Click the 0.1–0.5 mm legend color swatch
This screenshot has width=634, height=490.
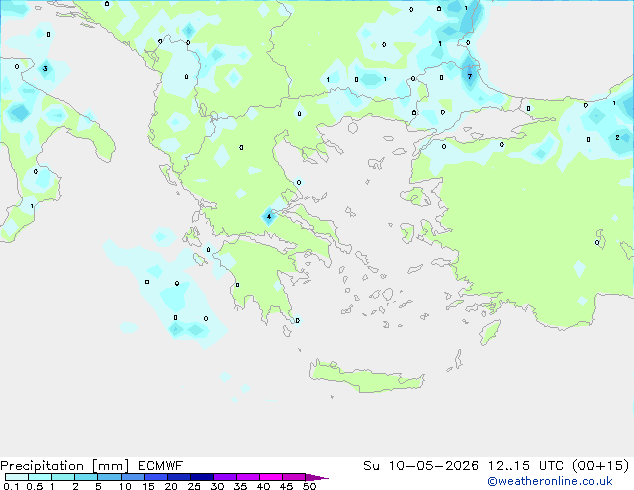(x=17, y=477)
